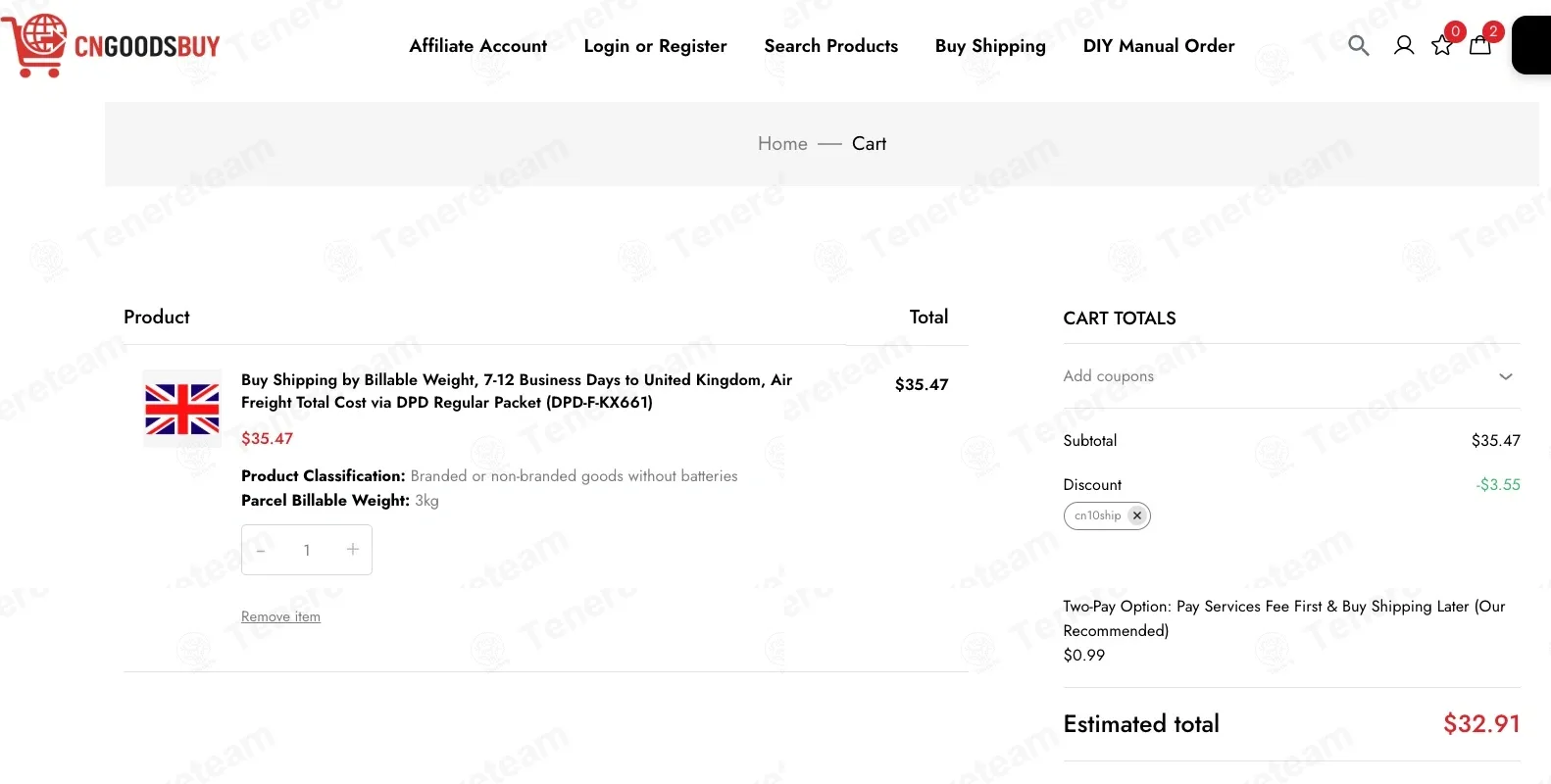Screen dimensions: 1551x784
Task: Open the user account icon
Action: pos(1404,45)
